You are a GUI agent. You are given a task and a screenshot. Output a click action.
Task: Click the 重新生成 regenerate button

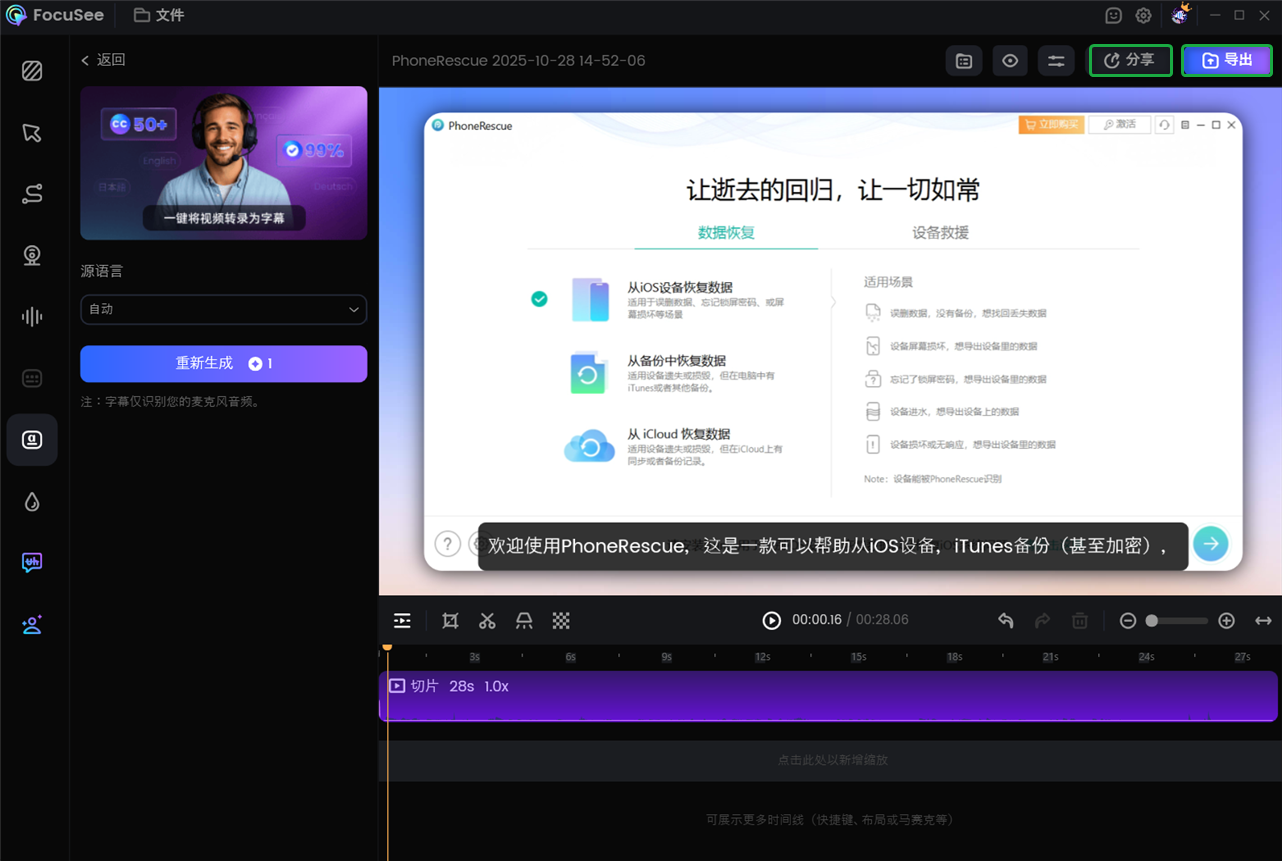tap(223, 363)
